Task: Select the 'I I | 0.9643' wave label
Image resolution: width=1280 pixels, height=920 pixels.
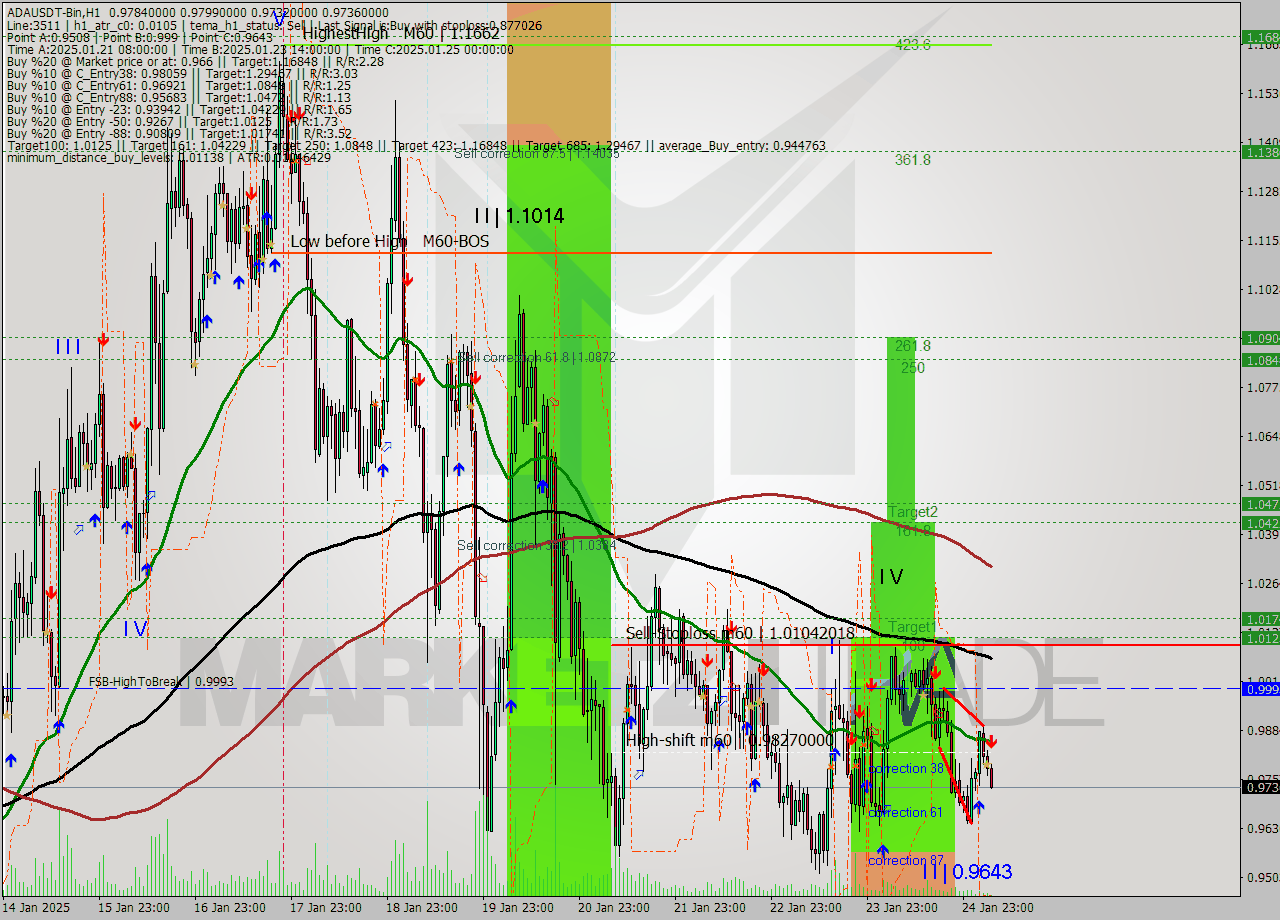Action: coord(967,872)
